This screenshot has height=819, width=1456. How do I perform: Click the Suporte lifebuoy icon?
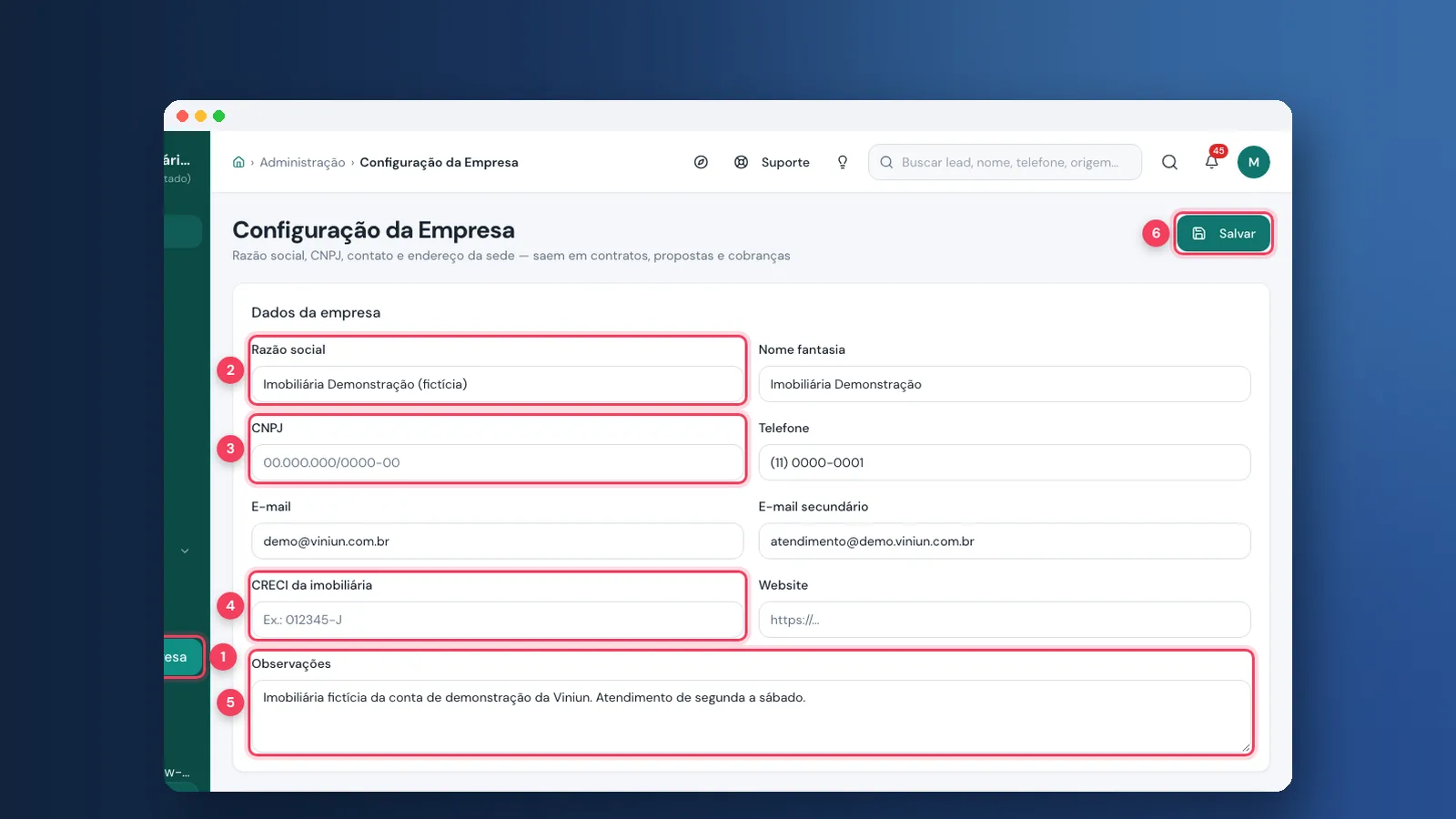(x=742, y=162)
